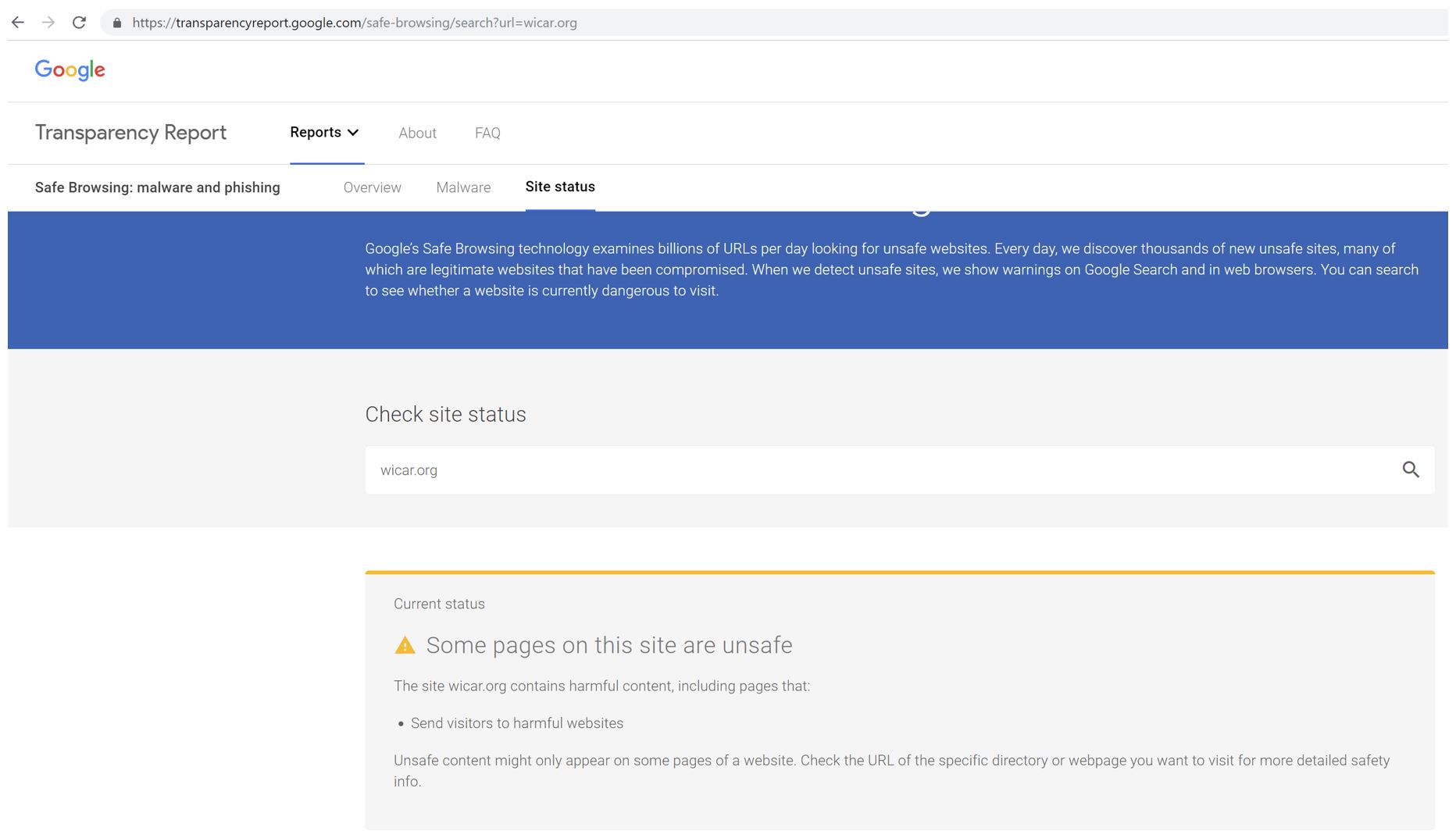Viewport: 1456px width, 838px height.
Task: Click the padlock icon in address bar
Action: tap(117, 23)
